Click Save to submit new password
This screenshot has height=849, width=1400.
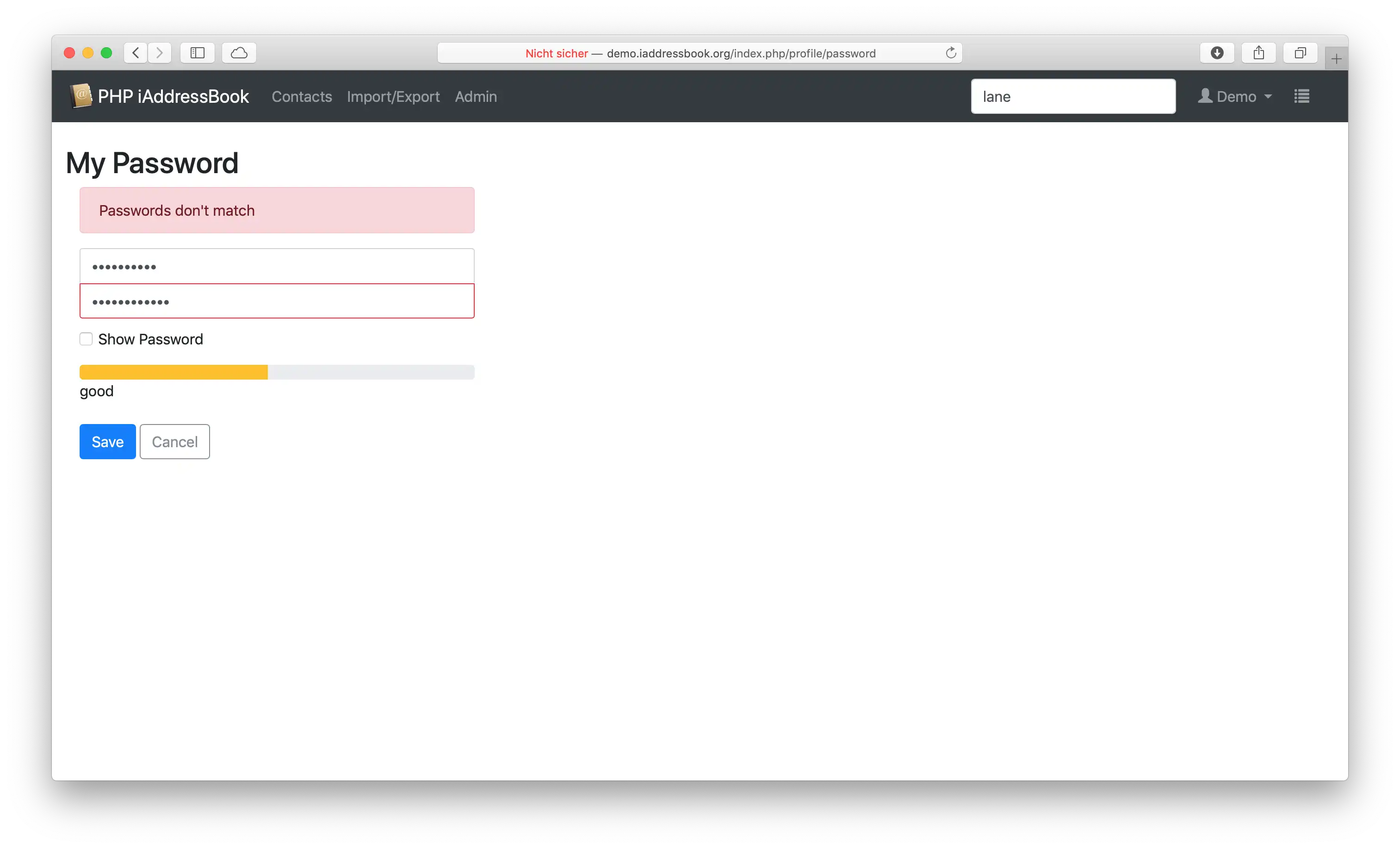click(x=107, y=441)
